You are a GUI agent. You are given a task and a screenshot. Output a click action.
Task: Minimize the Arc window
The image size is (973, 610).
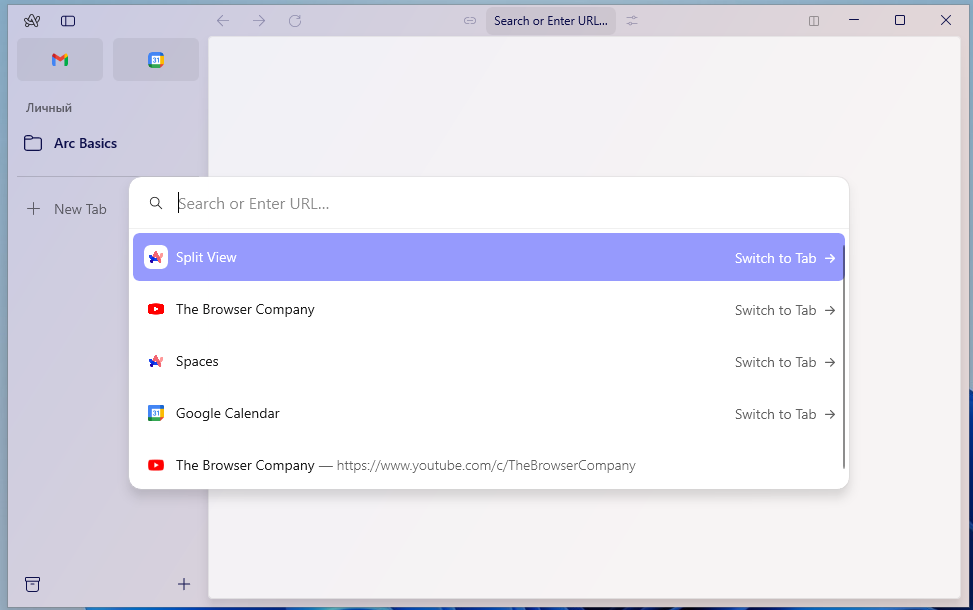[854, 20]
